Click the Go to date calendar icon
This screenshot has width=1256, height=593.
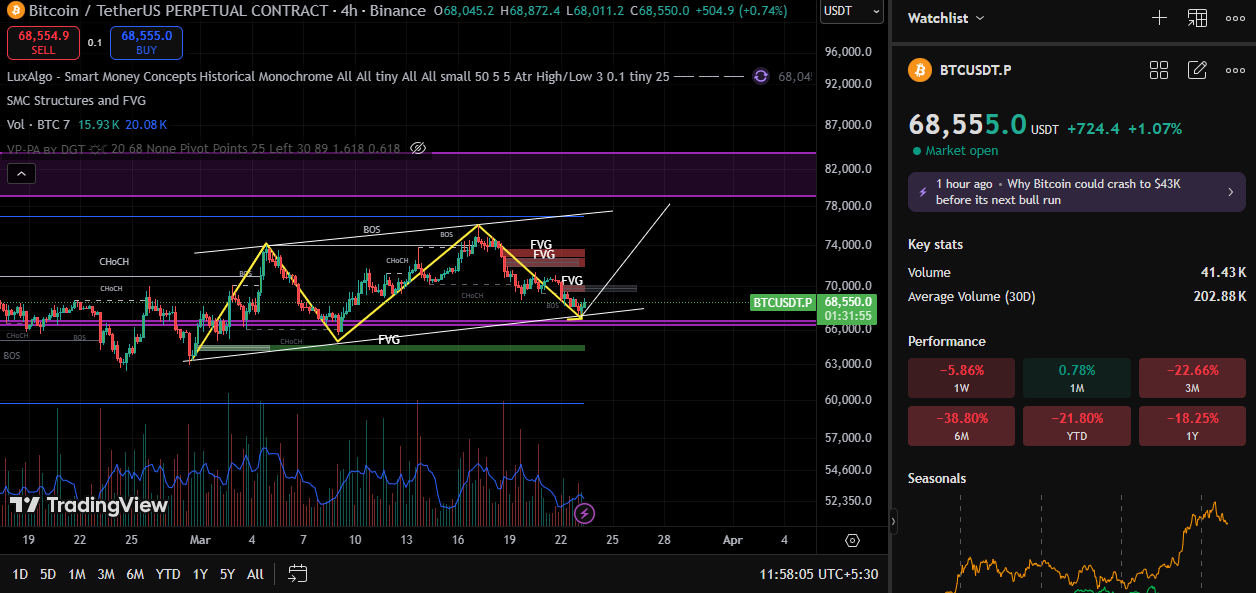coord(297,574)
